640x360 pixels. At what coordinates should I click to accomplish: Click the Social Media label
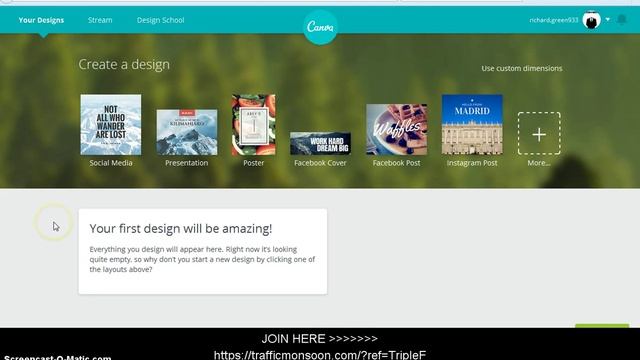tap(111, 163)
